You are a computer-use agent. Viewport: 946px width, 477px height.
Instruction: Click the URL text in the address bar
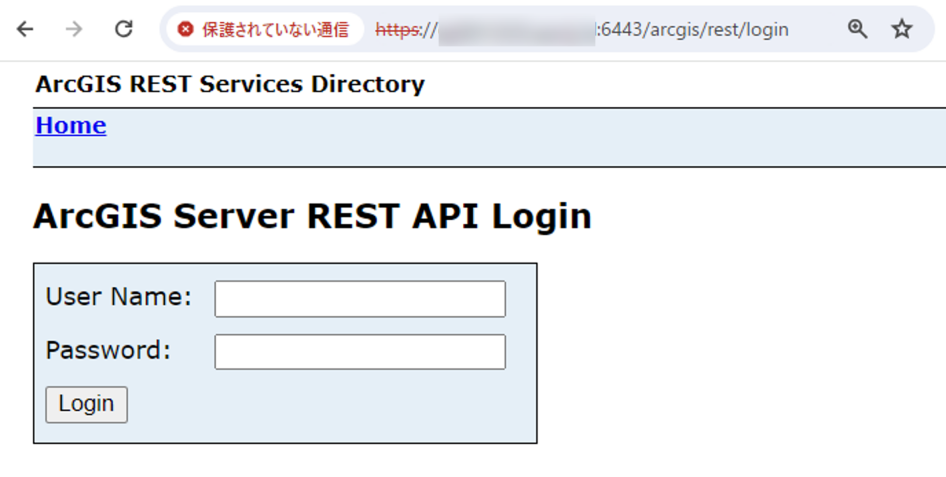point(582,30)
